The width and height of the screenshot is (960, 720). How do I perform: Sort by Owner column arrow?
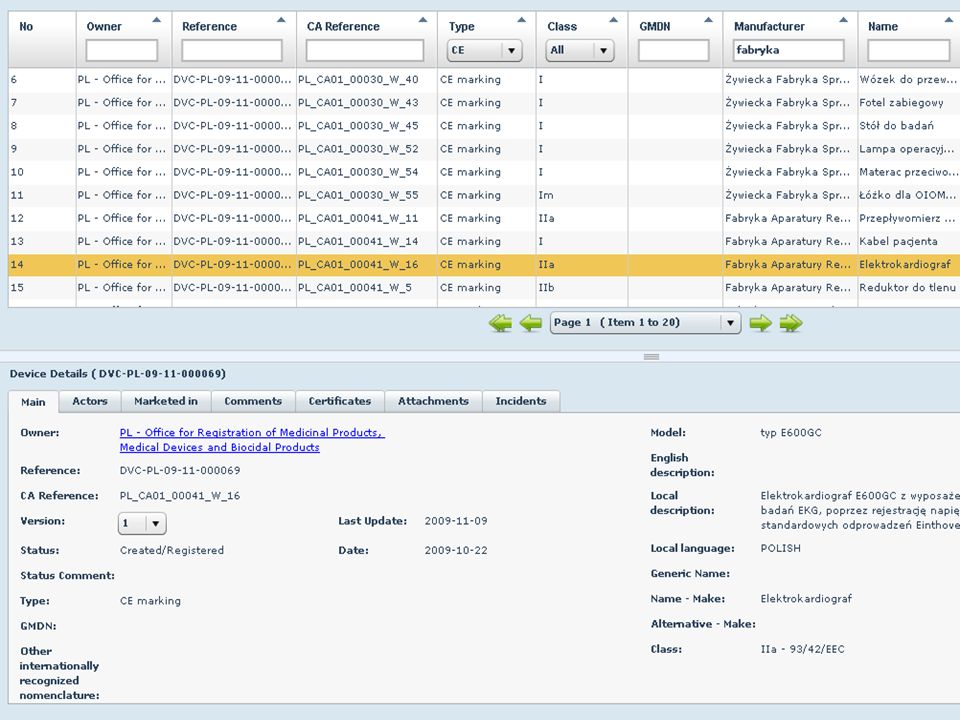pyautogui.click(x=157, y=20)
